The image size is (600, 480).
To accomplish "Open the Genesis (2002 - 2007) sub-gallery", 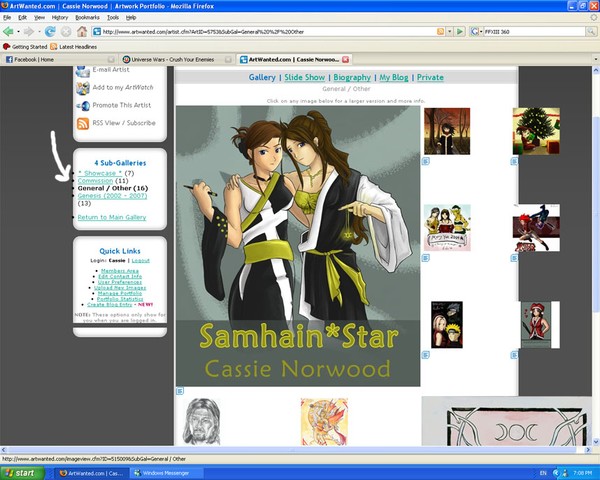I will 112,196.
